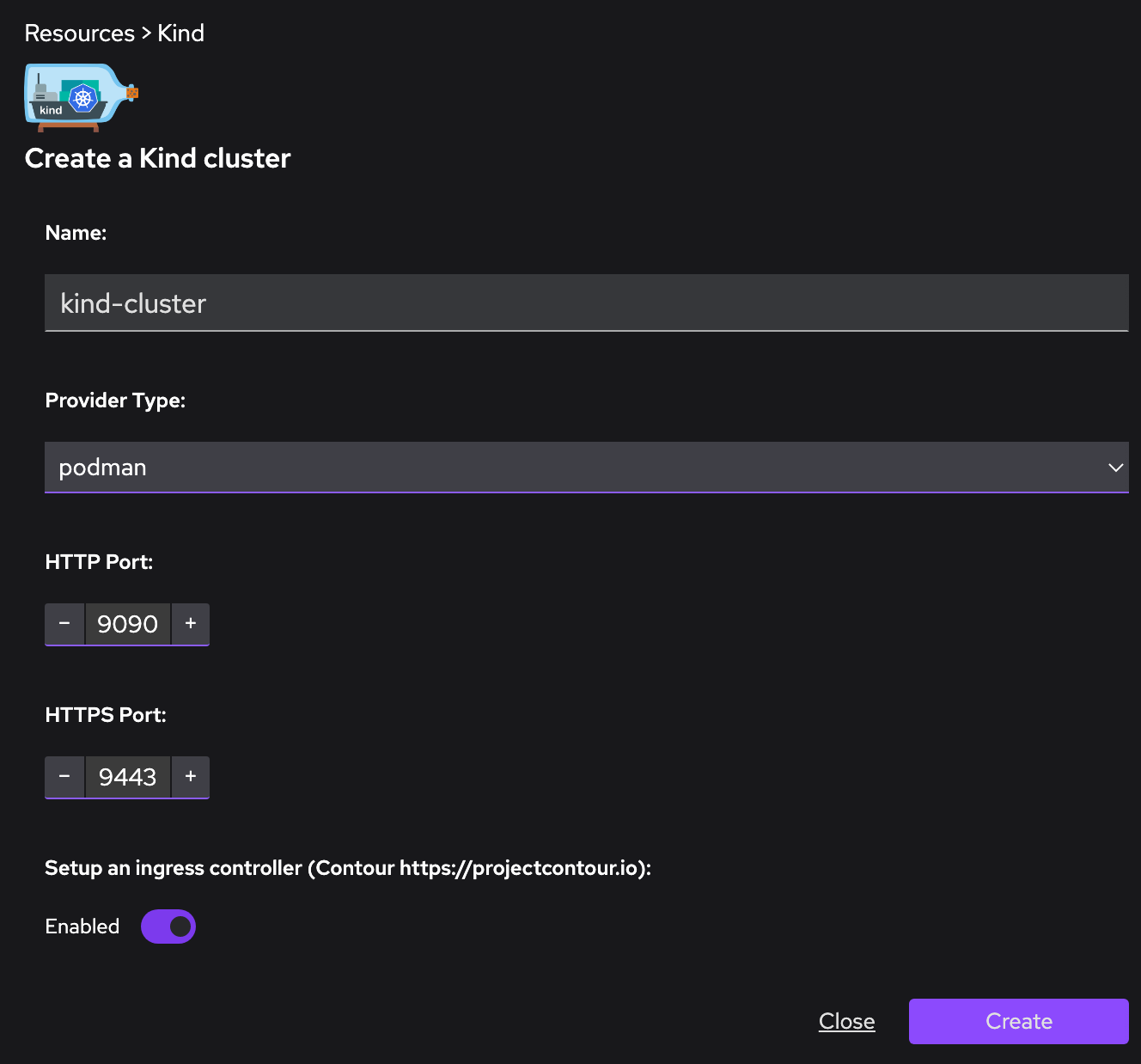Click the HTTPS Port label text

[x=106, y=715]
